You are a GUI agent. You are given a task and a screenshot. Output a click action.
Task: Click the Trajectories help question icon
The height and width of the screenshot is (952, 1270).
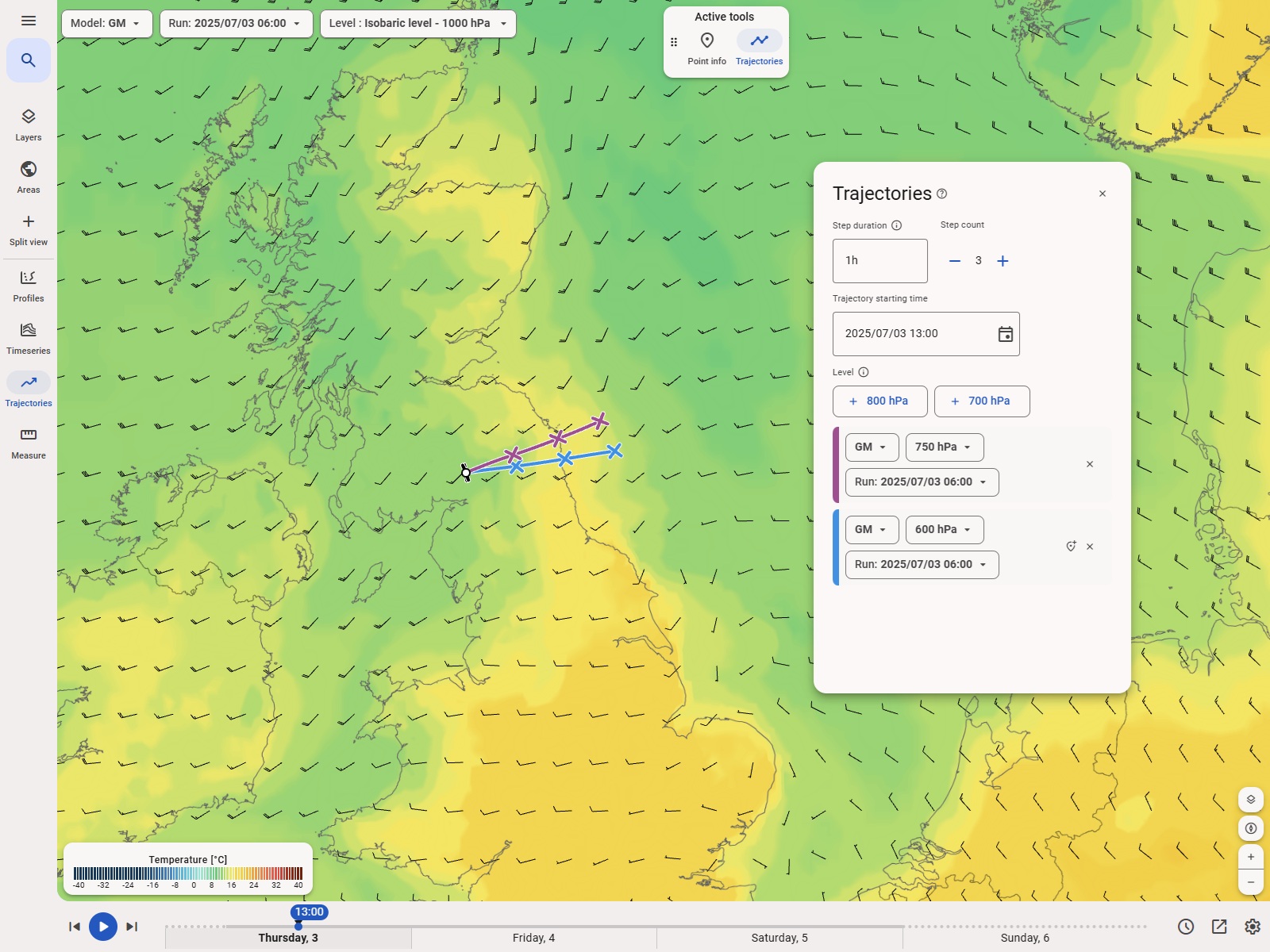[x=942, y=194]
